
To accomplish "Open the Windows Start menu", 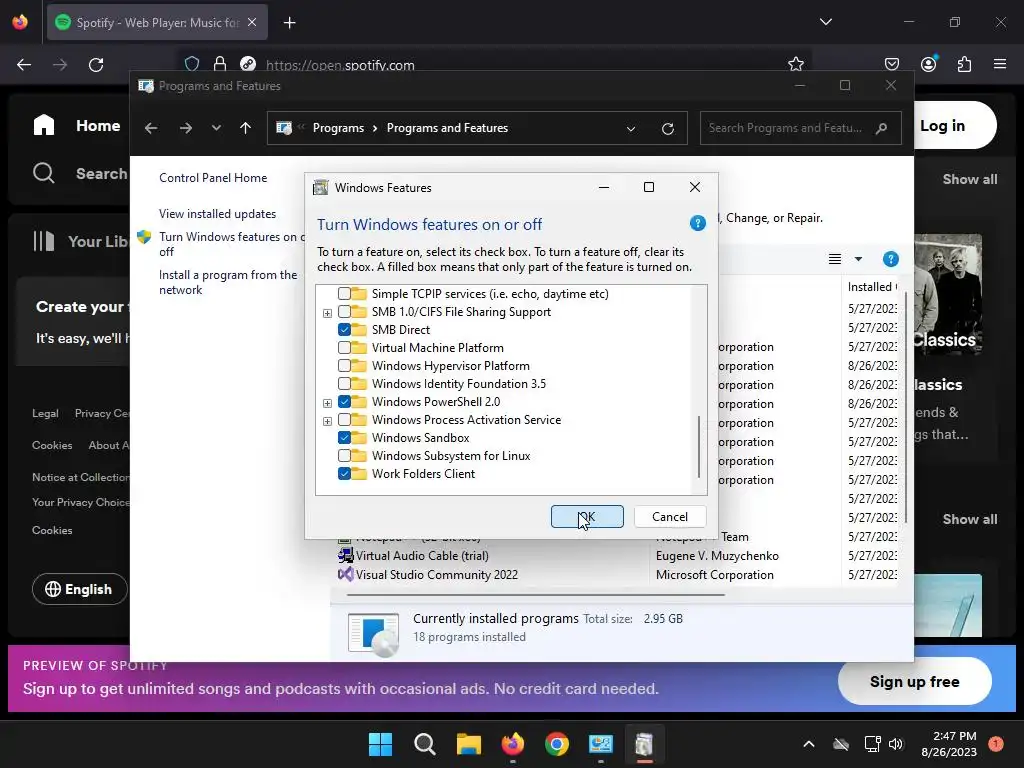I will (380, 744).
